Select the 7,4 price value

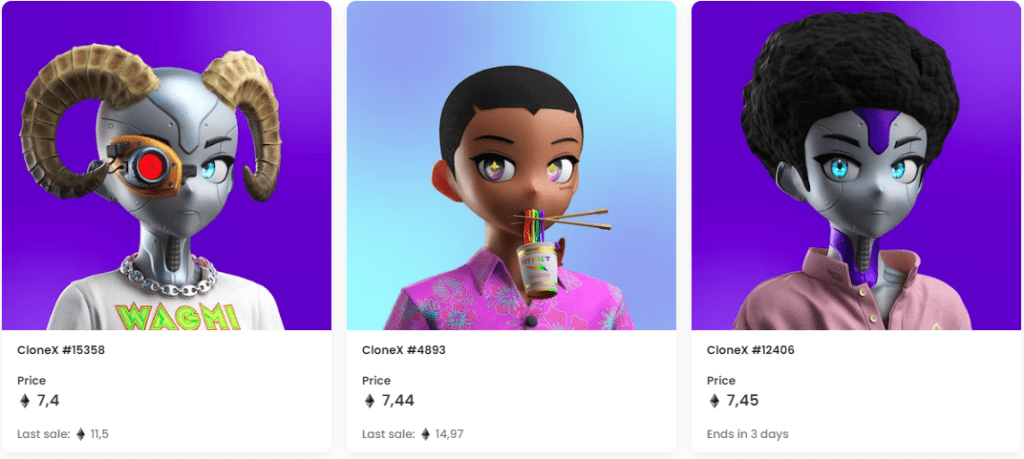click(x=48, y=400)
